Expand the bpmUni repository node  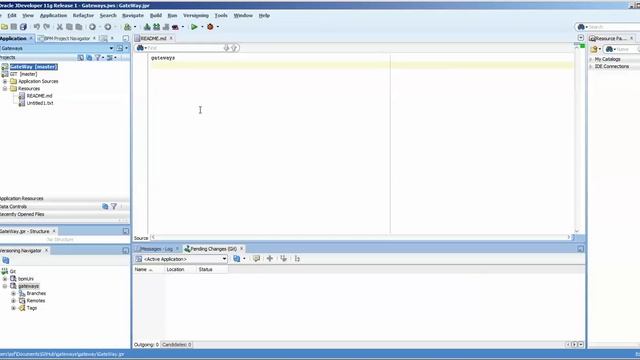[x=5, y=279]
